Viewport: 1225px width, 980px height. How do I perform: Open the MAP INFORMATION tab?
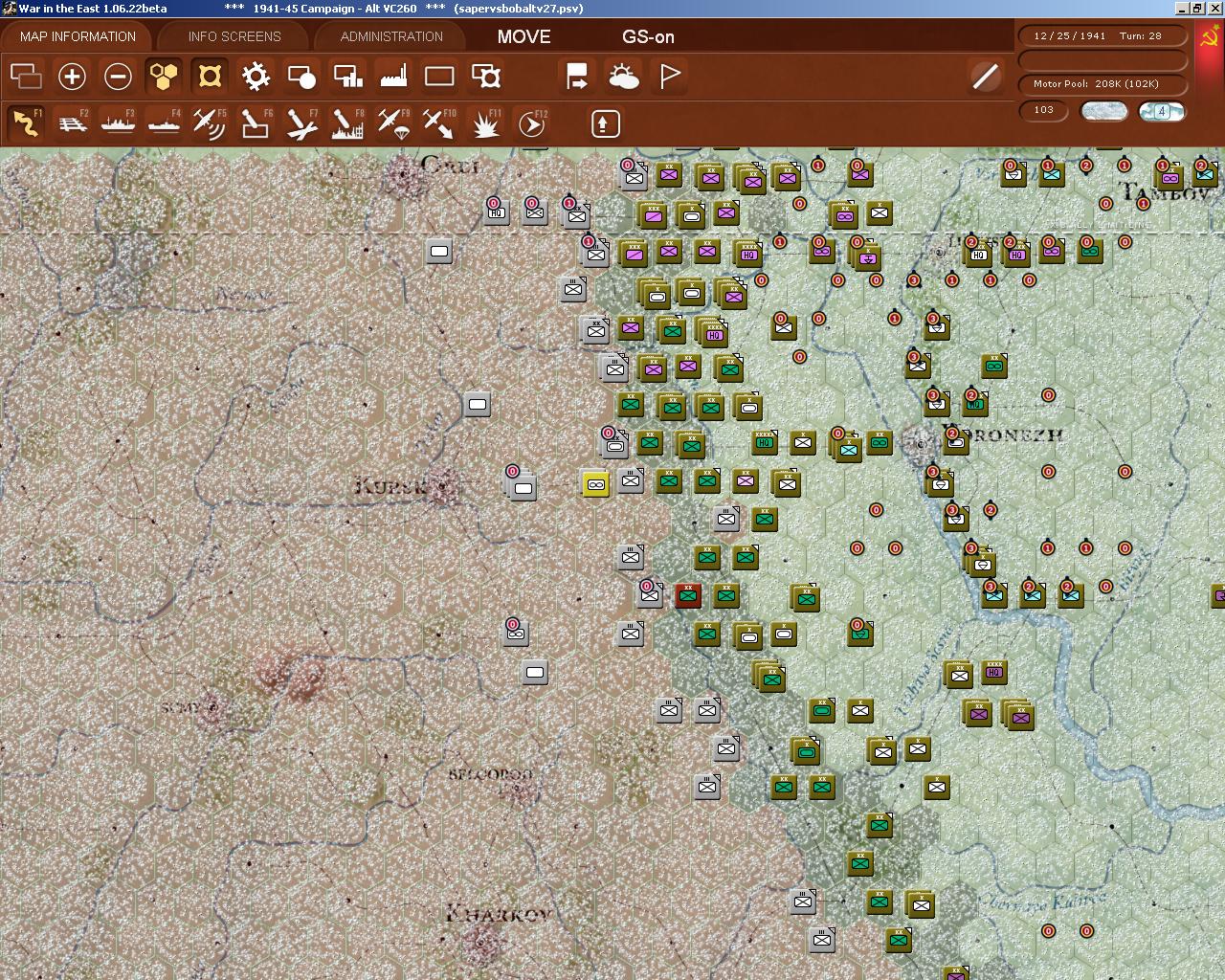(78, 36)
